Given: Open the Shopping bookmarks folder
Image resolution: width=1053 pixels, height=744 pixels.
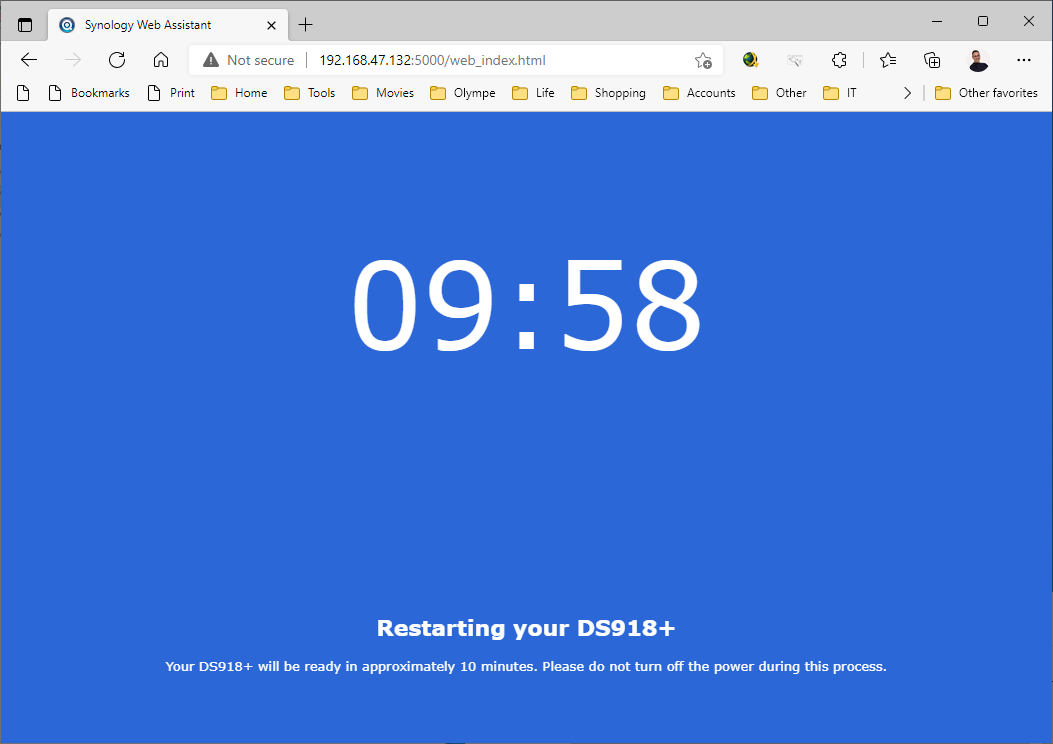Looking at the screenshot, I should tap(608, 93).
